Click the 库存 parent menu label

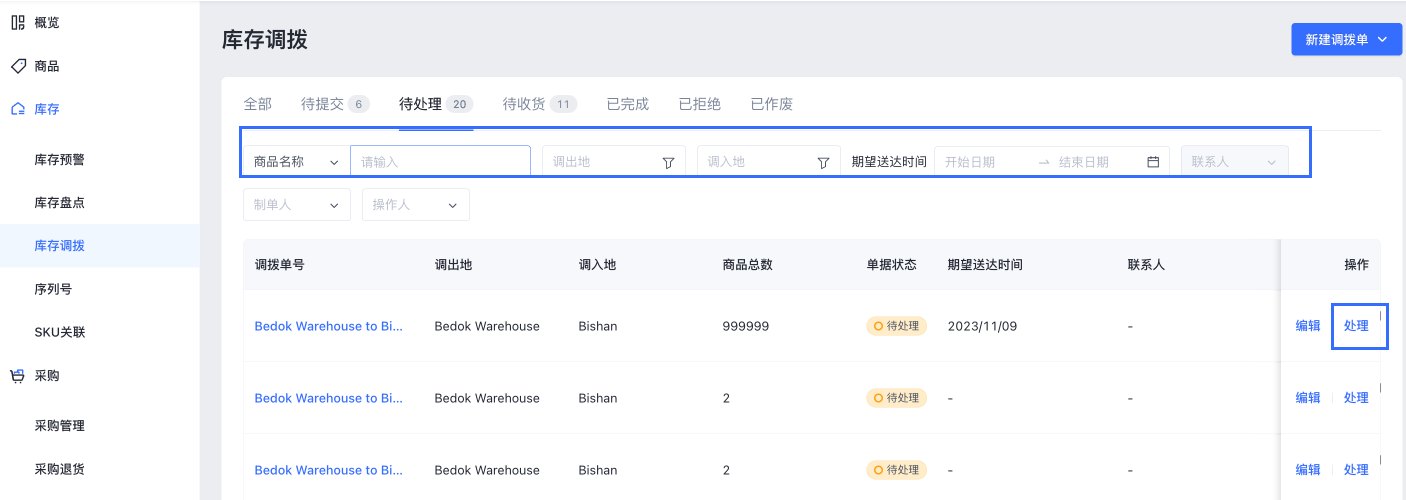47,109
